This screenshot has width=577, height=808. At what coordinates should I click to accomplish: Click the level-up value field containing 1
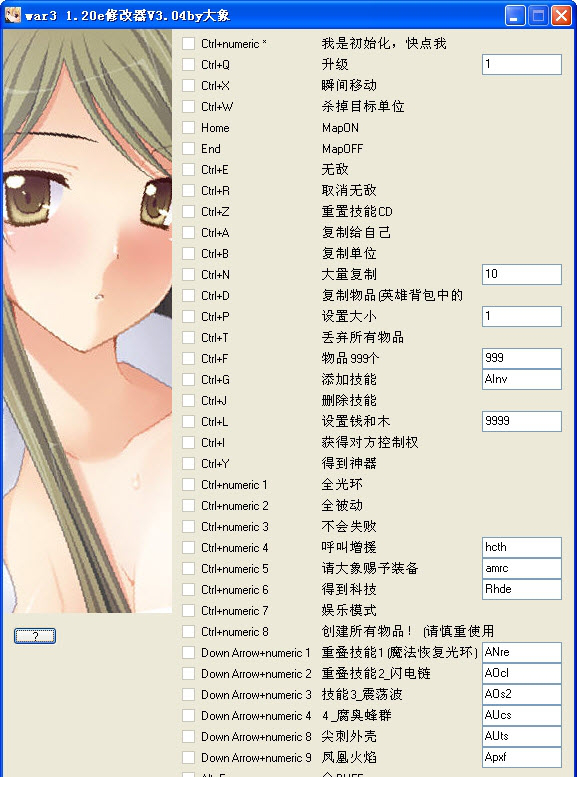522,64
